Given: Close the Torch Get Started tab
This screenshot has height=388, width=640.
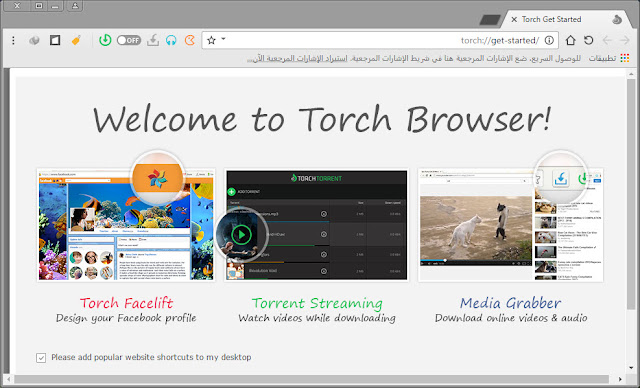Looking at the screenshot, I should pyautogui.click(x=514, y=19).
